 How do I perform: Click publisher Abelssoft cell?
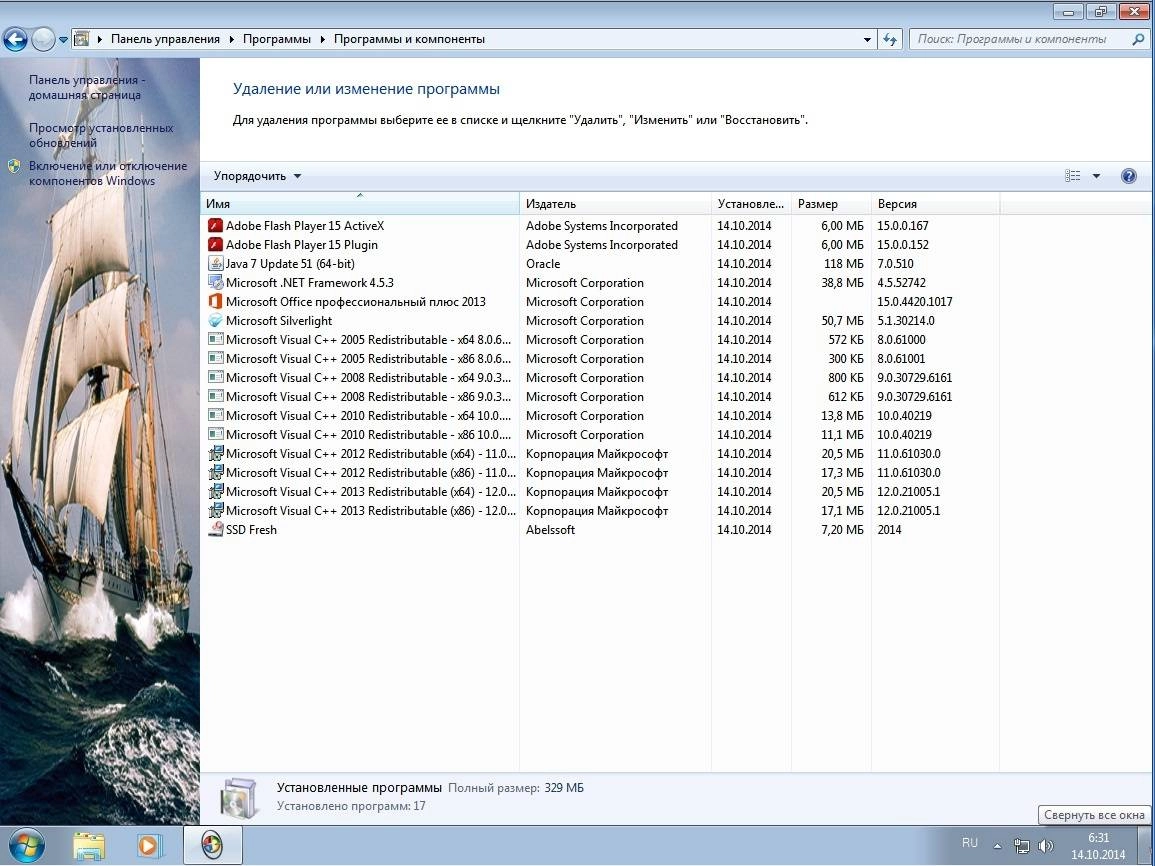pos(550,529)
